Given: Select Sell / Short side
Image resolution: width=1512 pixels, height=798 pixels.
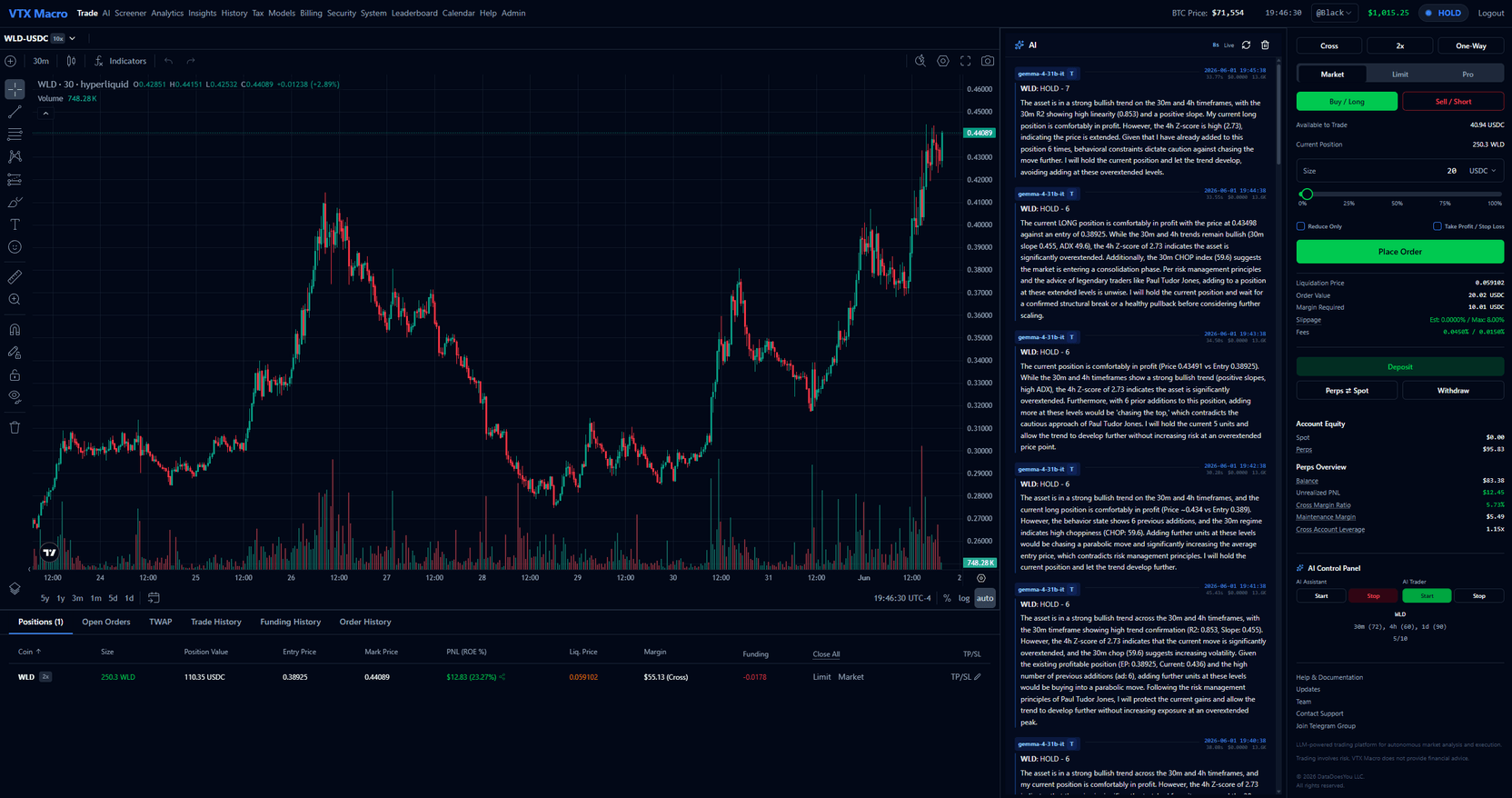Looking at the screenshot, I should 1453,102.
